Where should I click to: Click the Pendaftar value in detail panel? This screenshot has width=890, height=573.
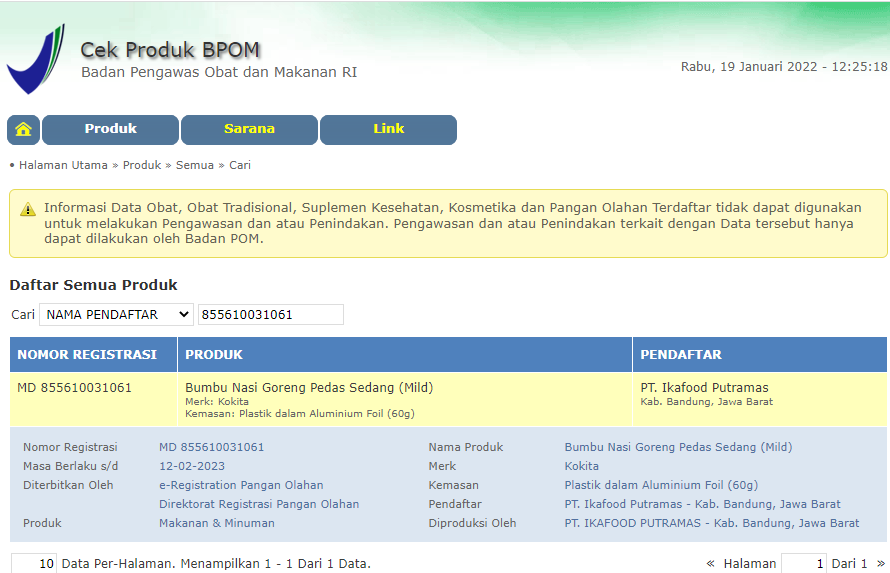(x=703, y=504)
